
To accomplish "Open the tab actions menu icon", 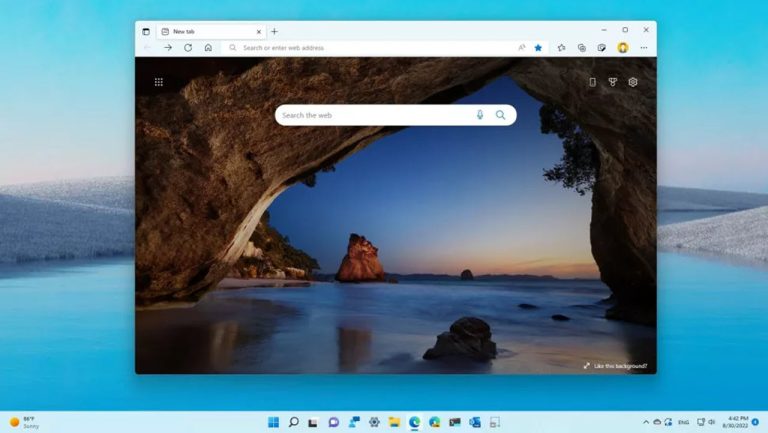I will (146, 31).
